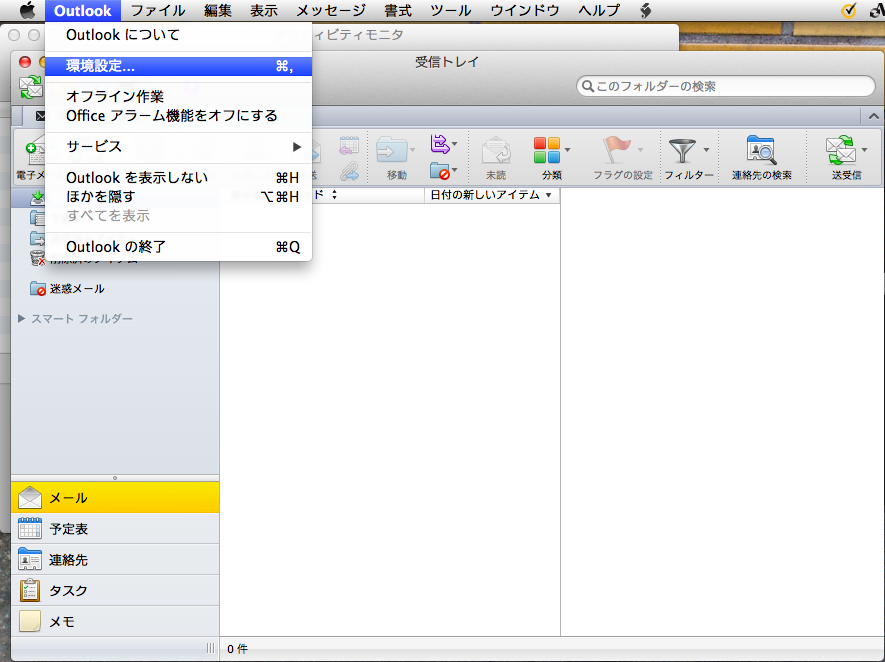Expand the スマート フォルダー section
This screenshot has height=662, width=885.
point(23,319)
